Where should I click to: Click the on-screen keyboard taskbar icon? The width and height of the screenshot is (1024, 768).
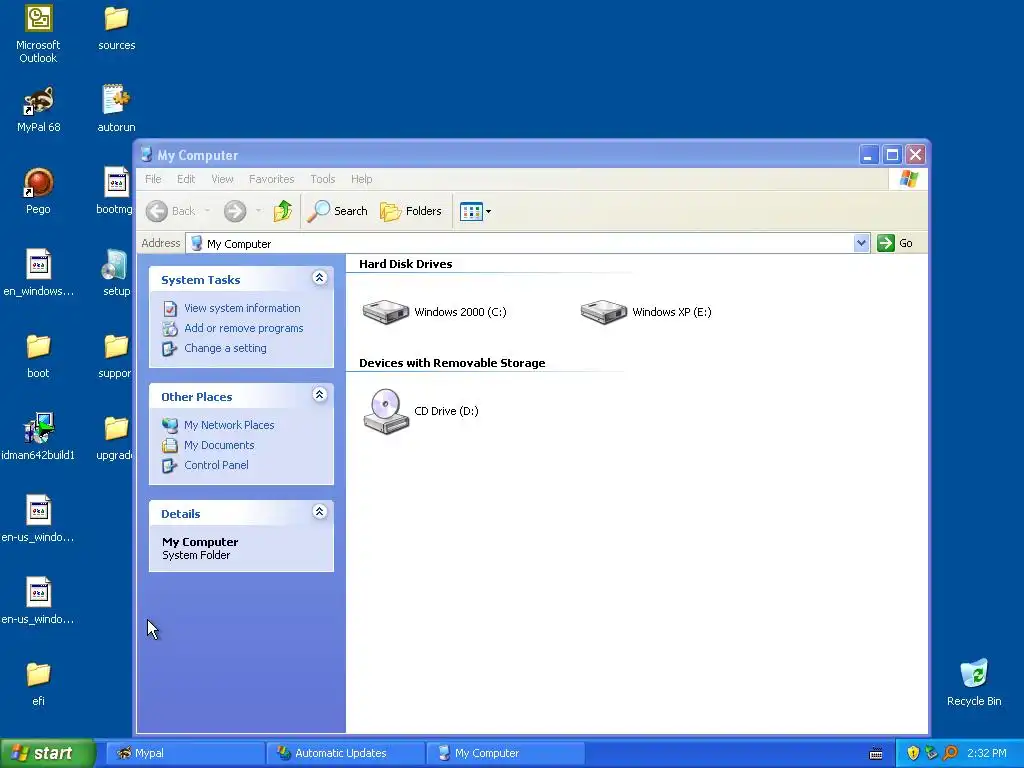point(876,754)
